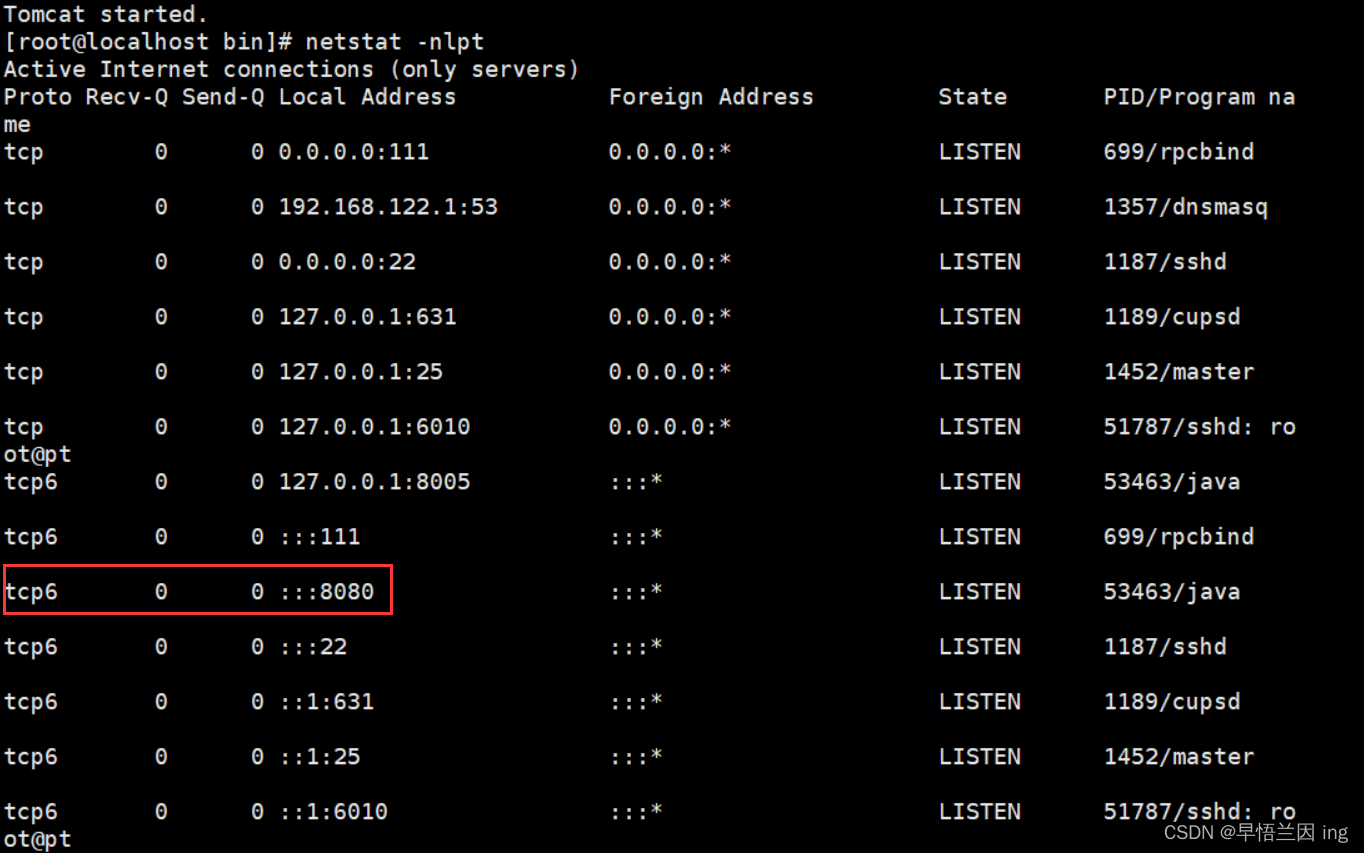Click the 'State' column header
Image resolution: width=1364 pixels, height=853 pixels.
[972, 97]
